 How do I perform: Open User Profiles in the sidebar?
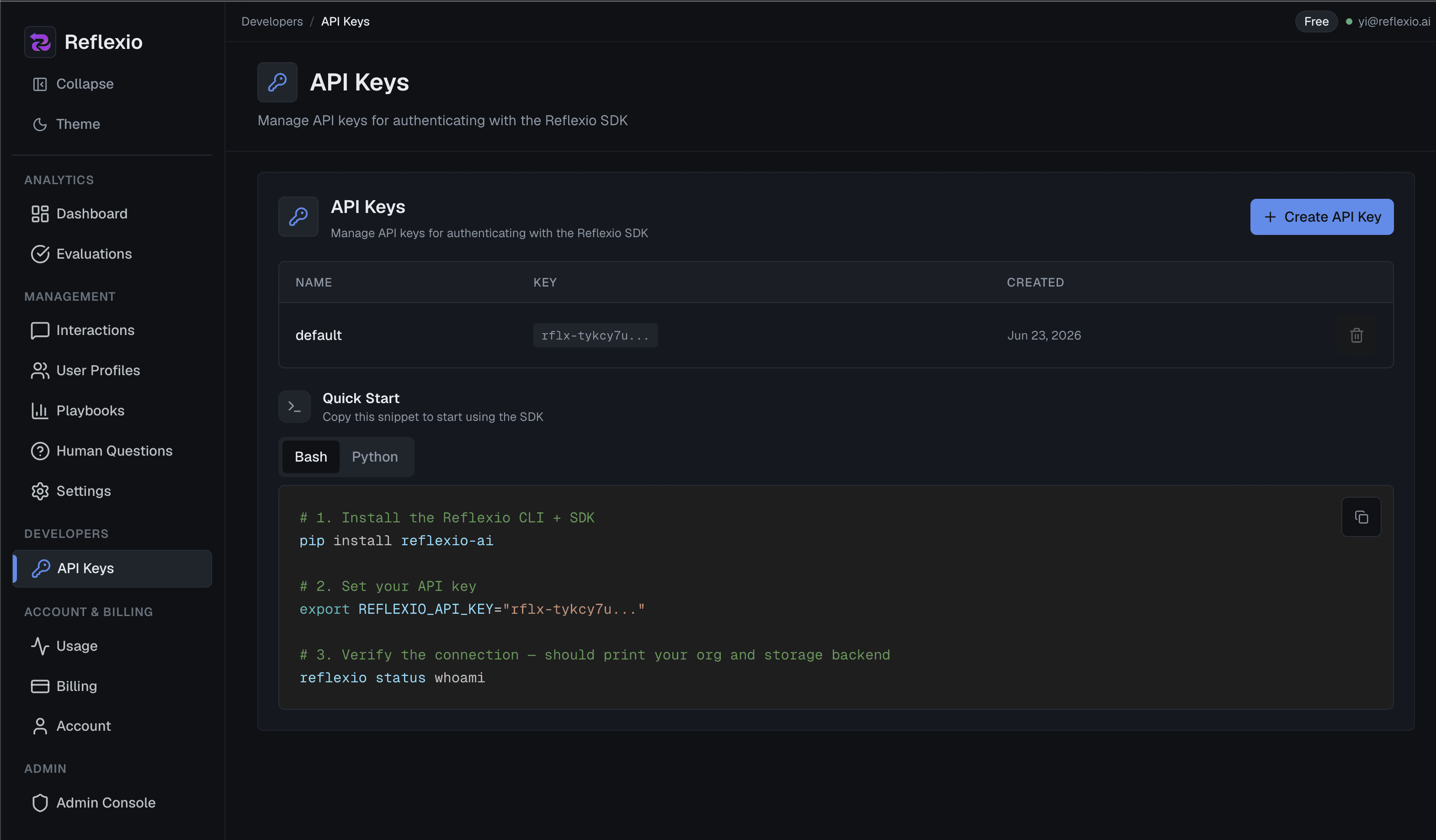(112, 371)
